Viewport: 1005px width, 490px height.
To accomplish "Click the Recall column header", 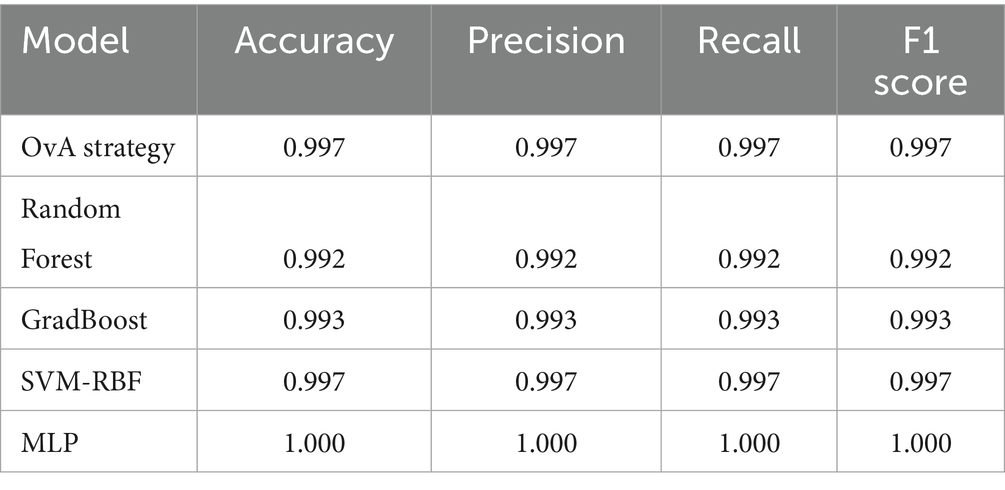I will tap(749, 41).
